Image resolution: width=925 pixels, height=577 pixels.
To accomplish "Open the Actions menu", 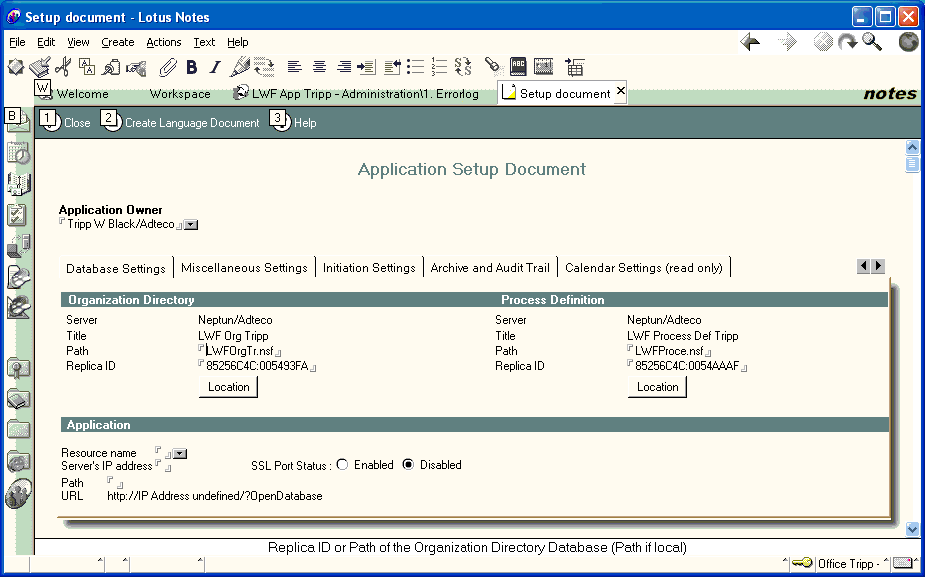I will 163,42.
